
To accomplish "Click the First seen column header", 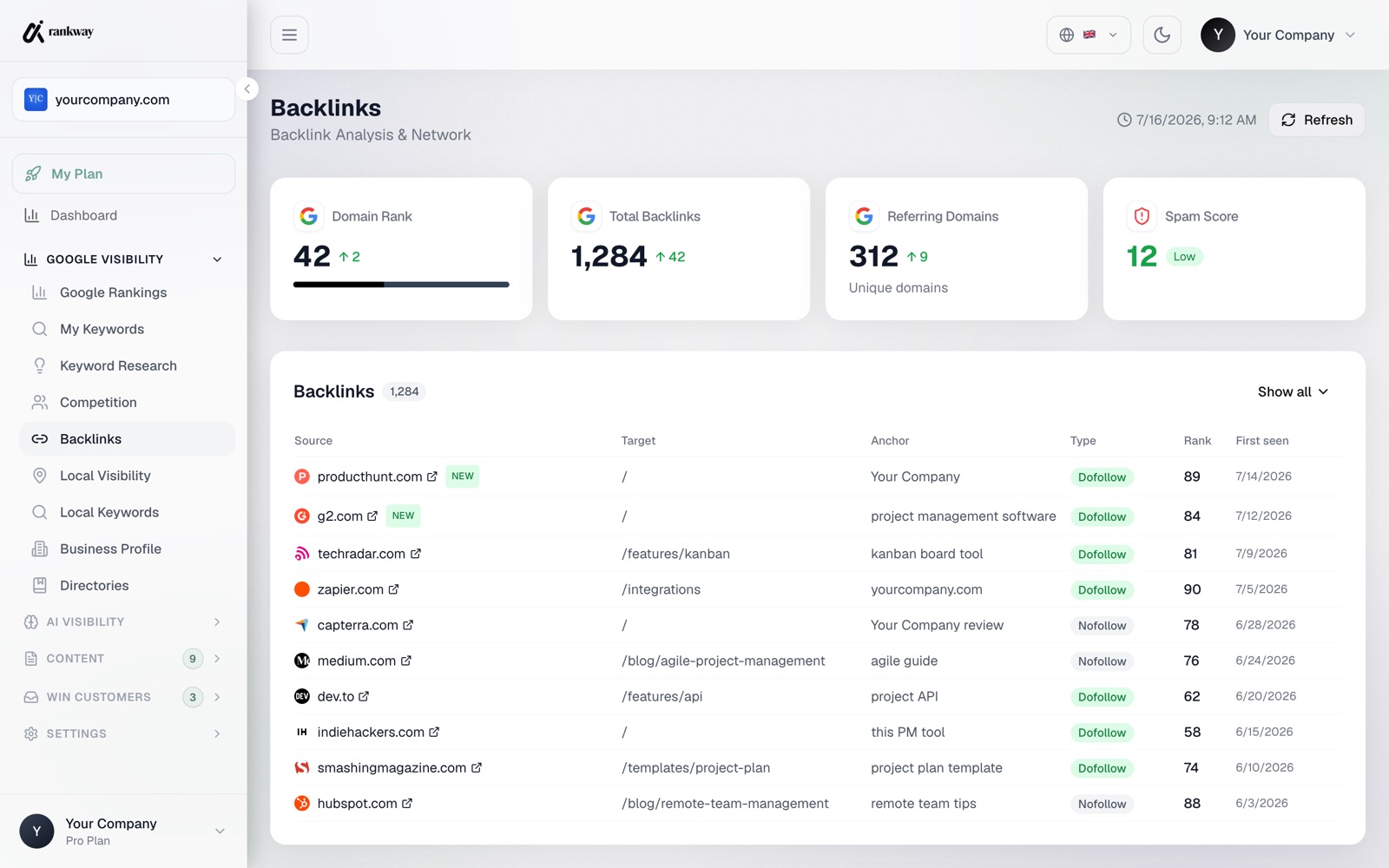I will point(1262,441).
